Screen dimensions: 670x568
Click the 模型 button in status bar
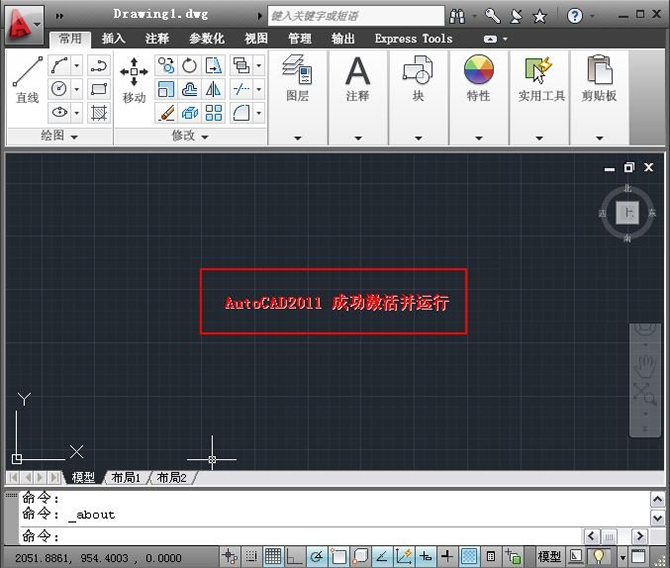coord(549,556)
